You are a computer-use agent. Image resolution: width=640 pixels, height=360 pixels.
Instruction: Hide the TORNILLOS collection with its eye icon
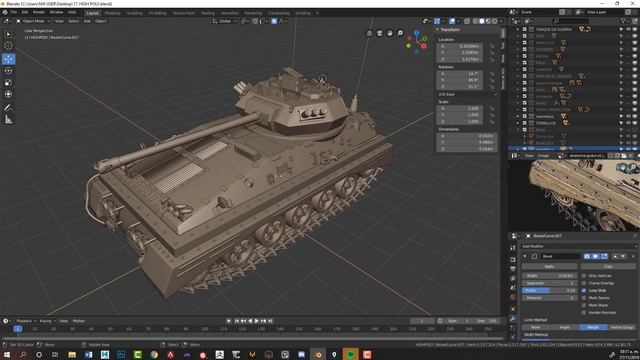click(628, 123)
